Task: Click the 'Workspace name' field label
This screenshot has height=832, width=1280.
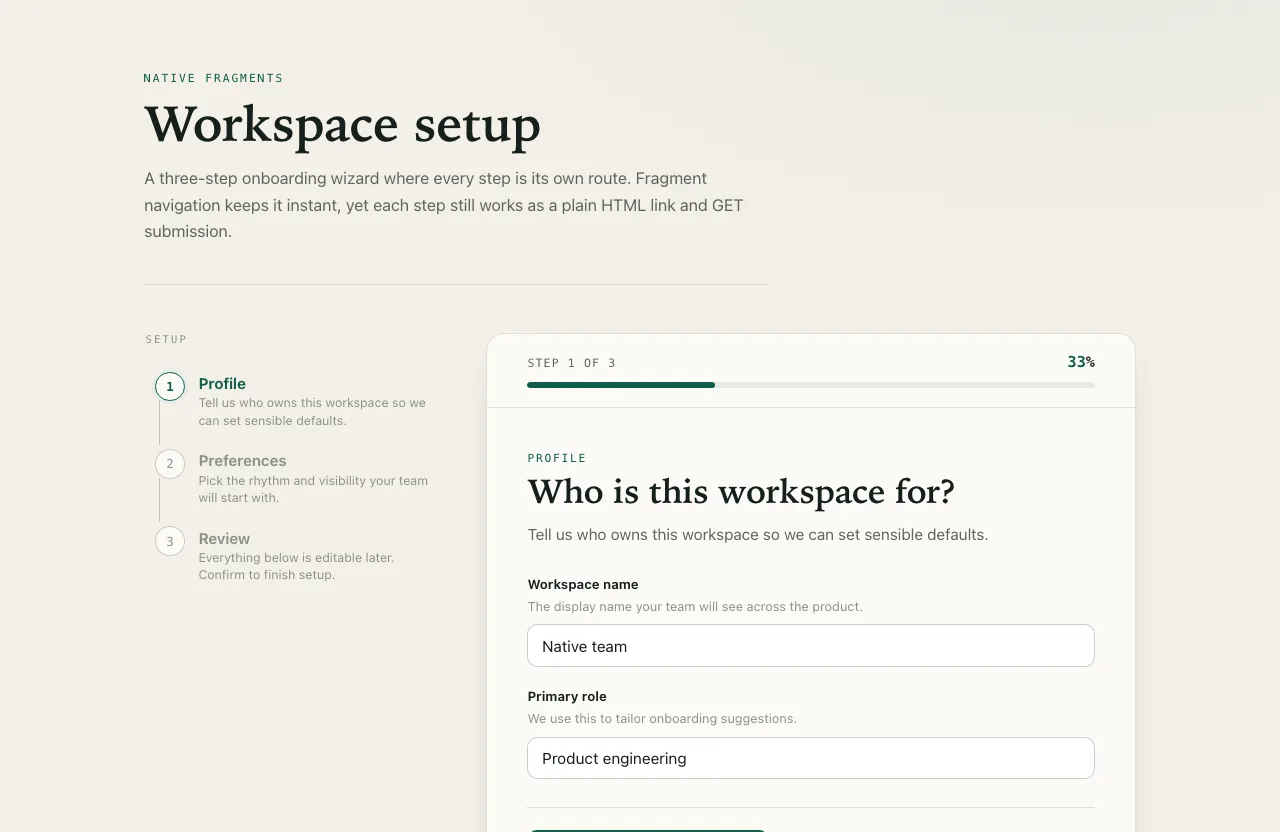Action: [583, 584]
